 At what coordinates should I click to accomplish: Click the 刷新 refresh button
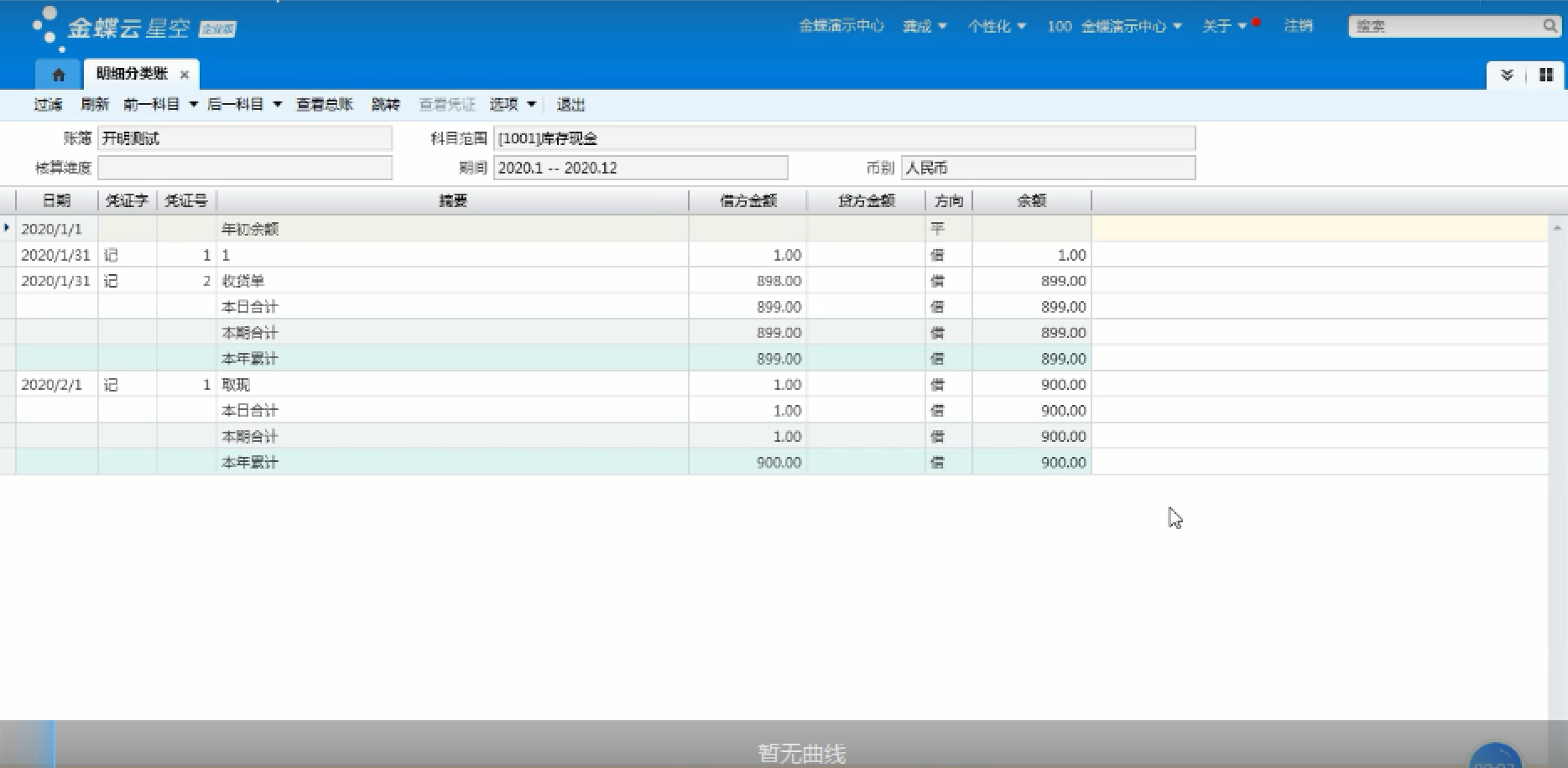point(95,105)
